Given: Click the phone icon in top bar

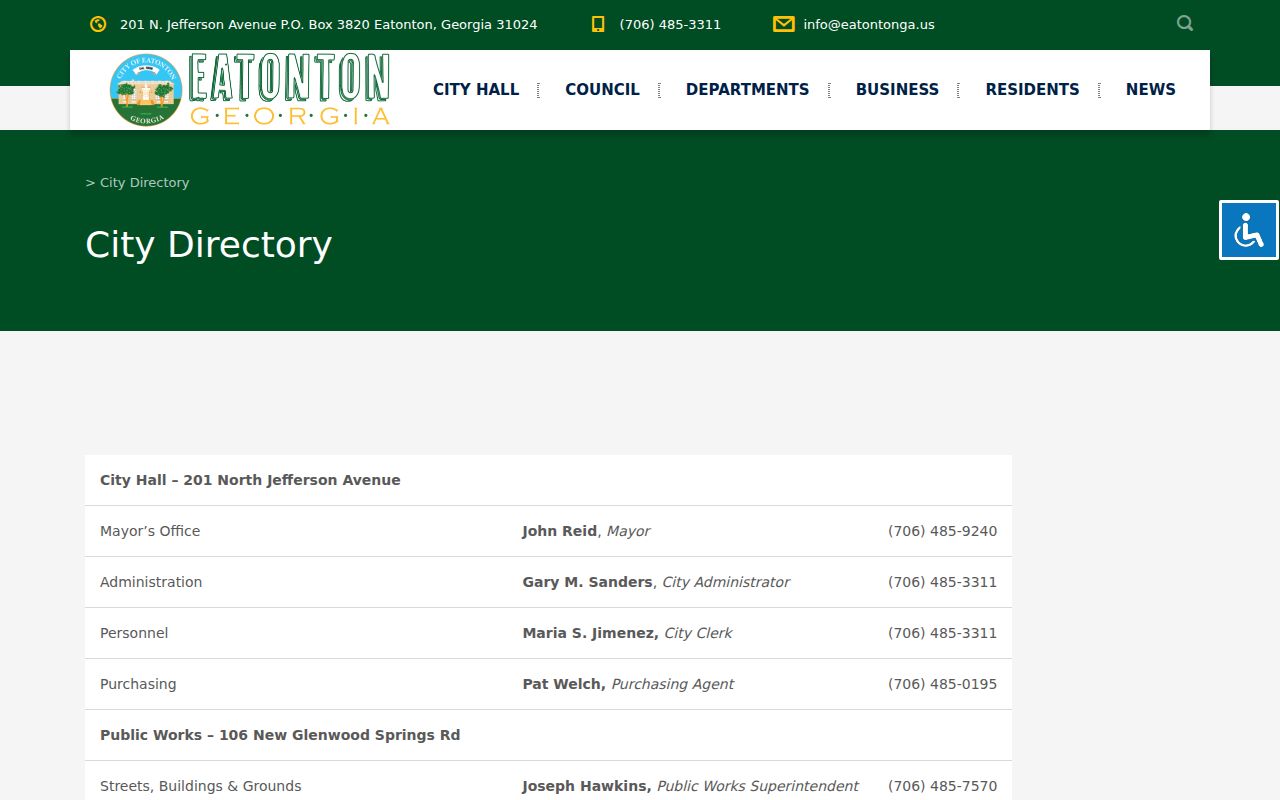Looking at the screenshot, I should (x=598, y=24).
